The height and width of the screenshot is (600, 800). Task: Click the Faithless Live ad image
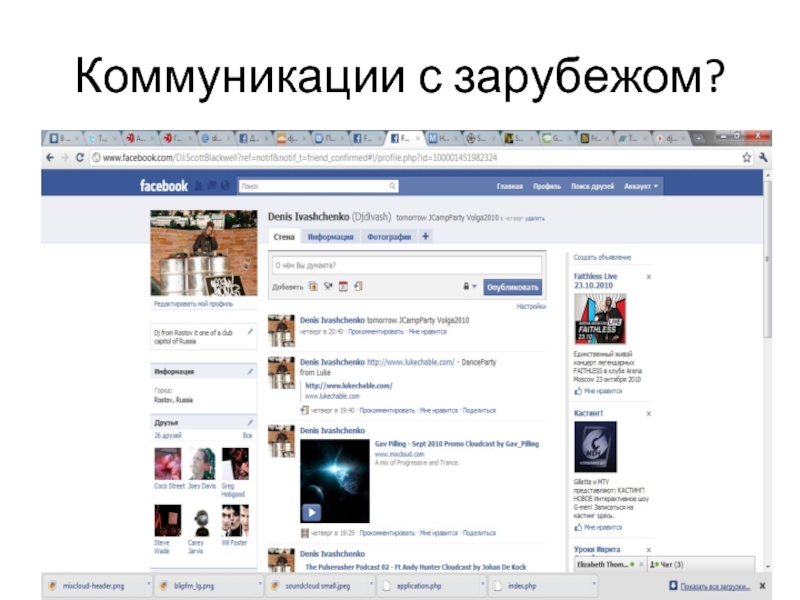click(600, 319)
